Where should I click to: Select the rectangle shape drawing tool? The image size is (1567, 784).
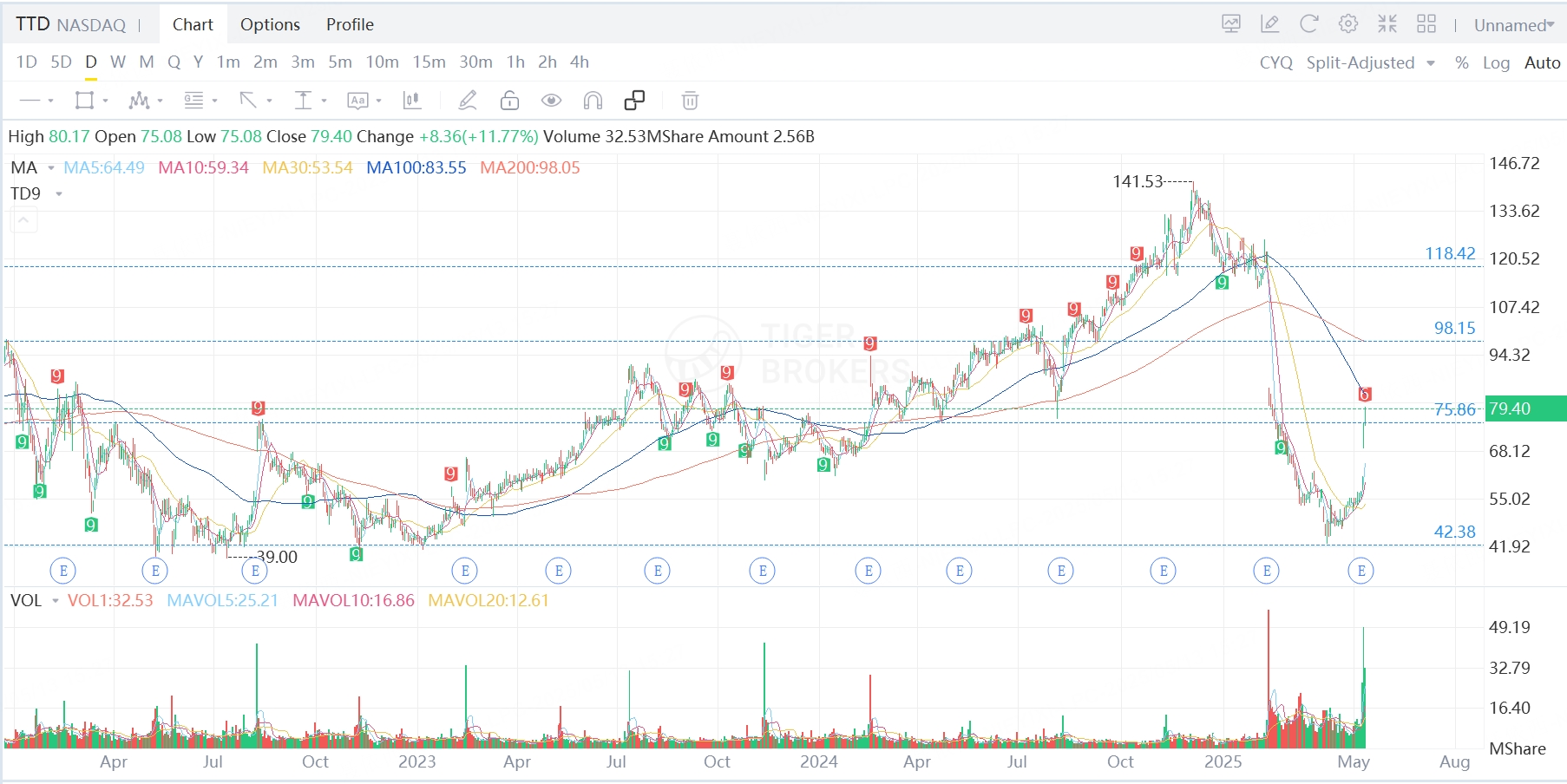[84, 101]
